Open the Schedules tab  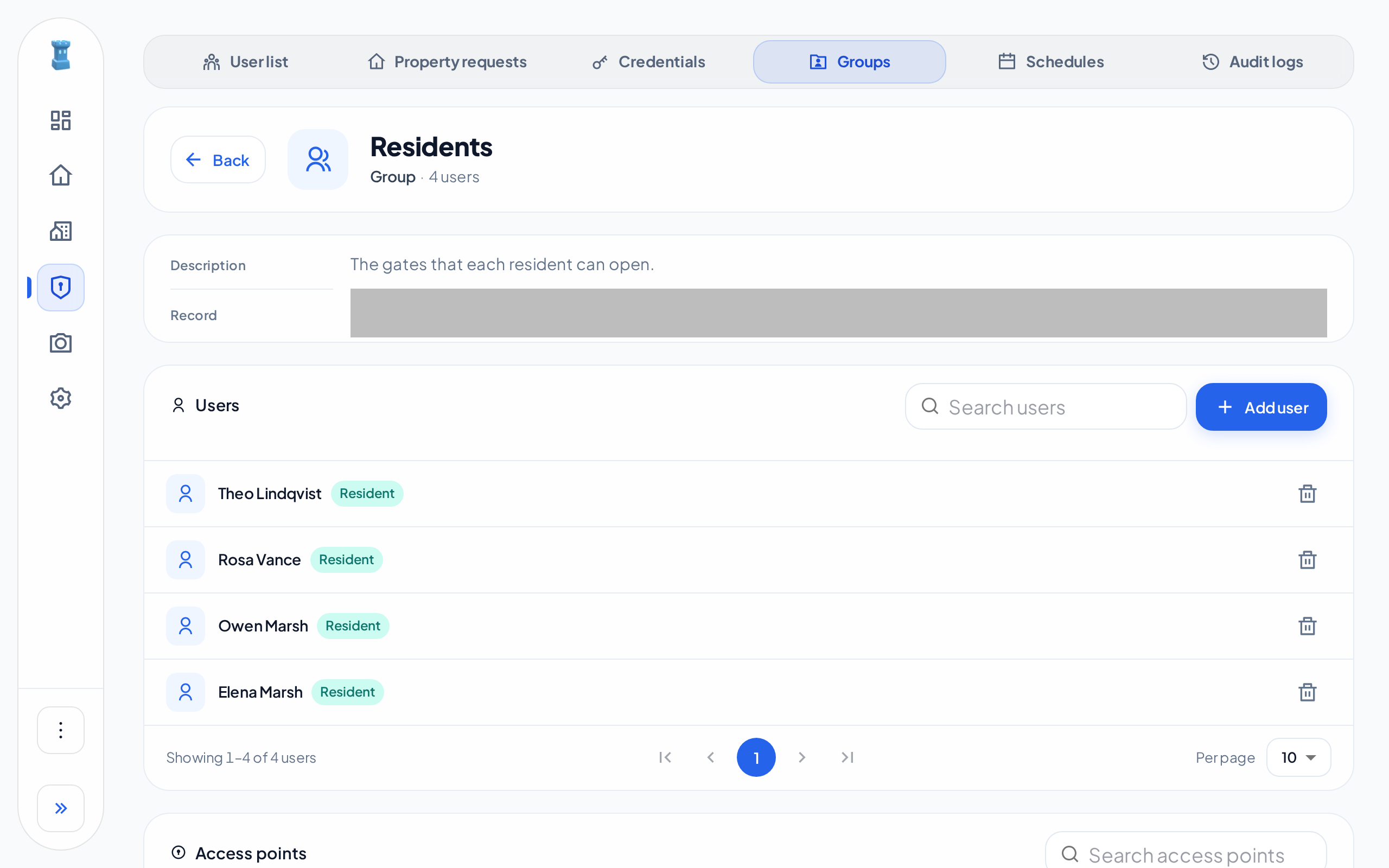point(1050,61)
